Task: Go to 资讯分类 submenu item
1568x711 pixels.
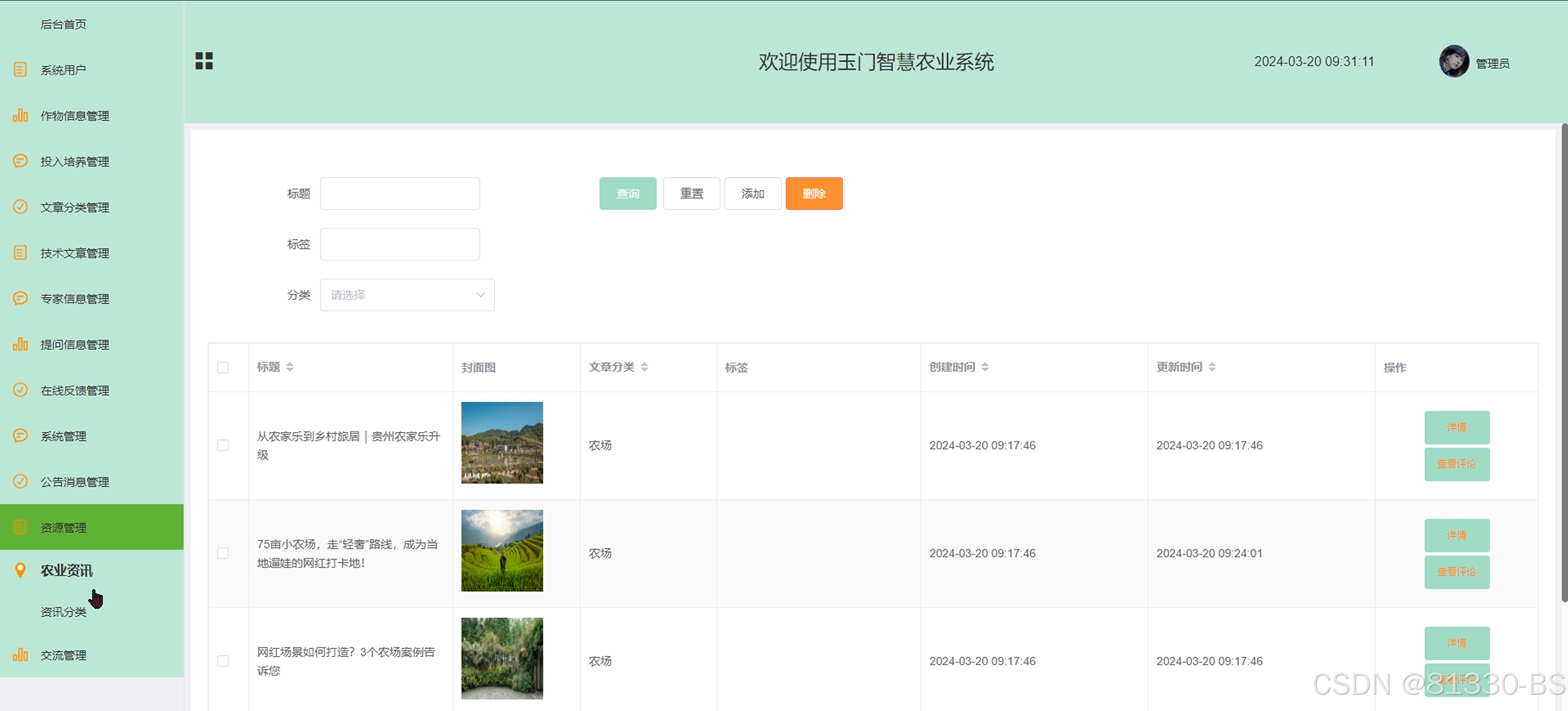Action: click(63, 612)
